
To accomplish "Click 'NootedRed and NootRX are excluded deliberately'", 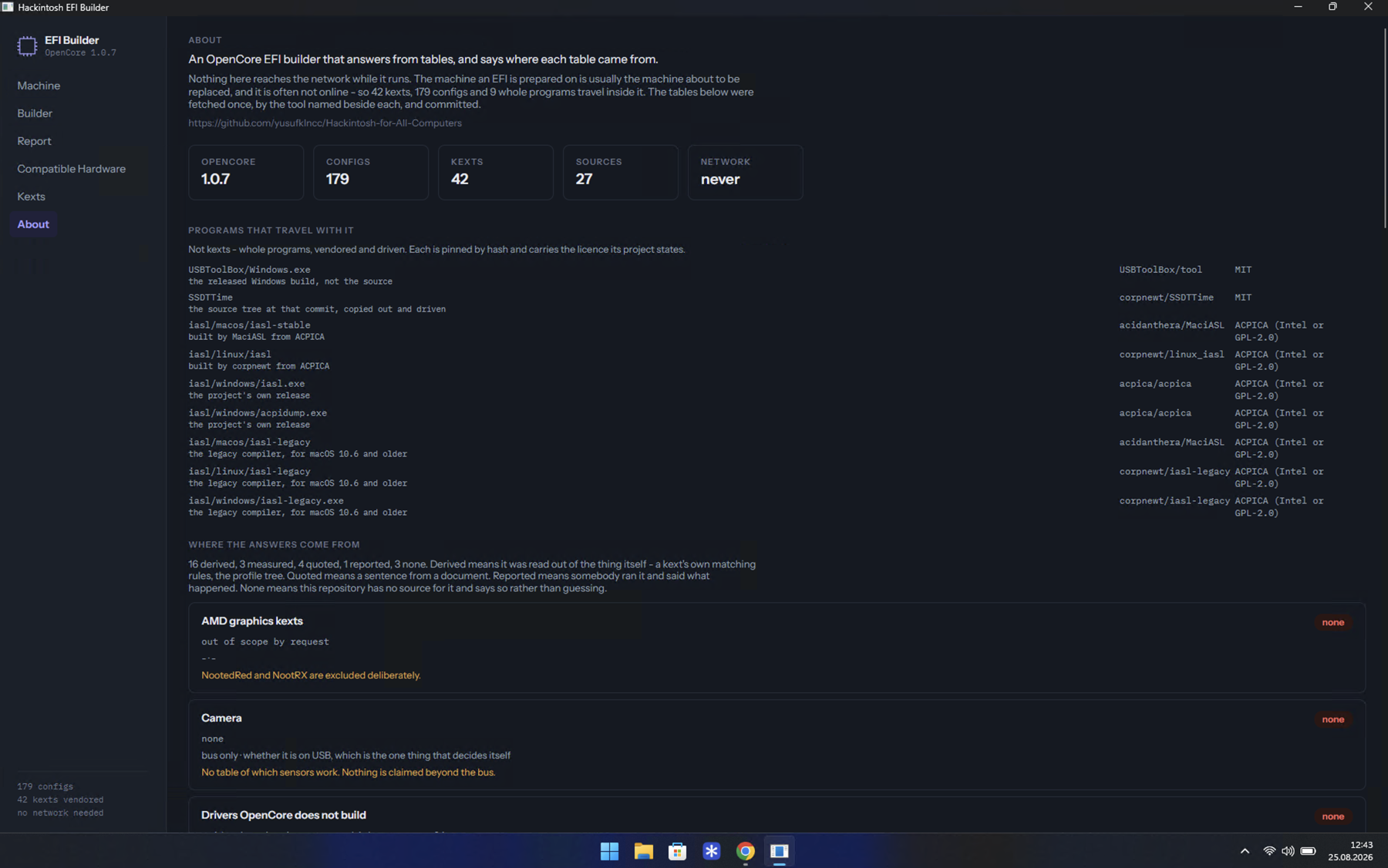I will pyautogui.click(x=311, y=675).
